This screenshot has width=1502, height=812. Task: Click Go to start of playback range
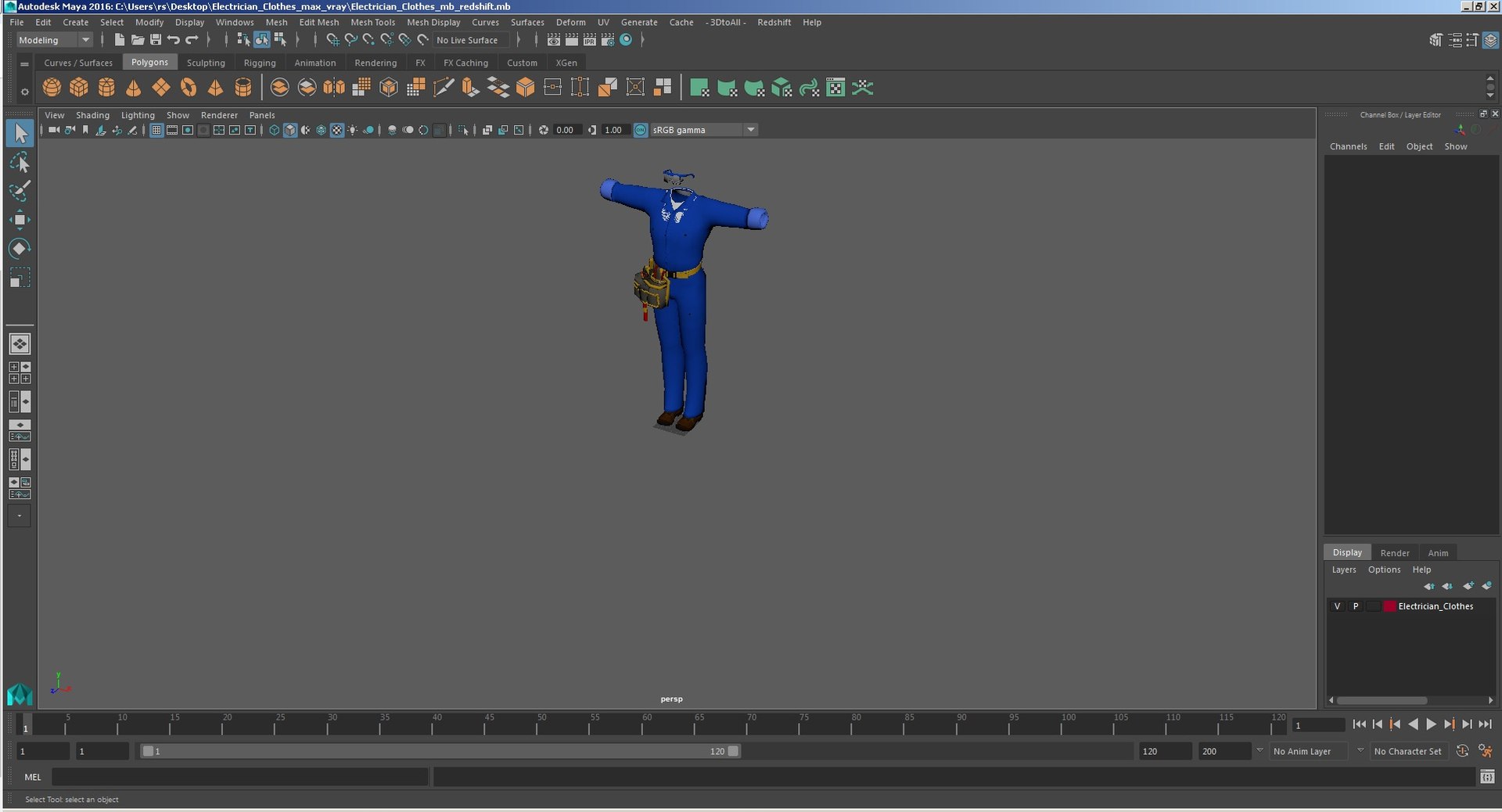(1359, 724)
